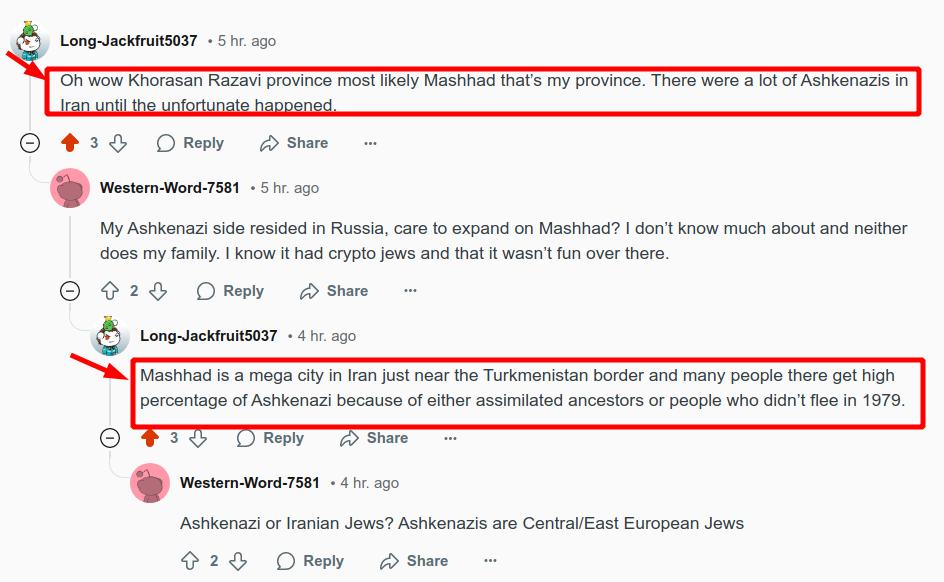944x582 pixels.
Task: Reply to the top Khorasan Razavi comment
Action: coord(190,143)
